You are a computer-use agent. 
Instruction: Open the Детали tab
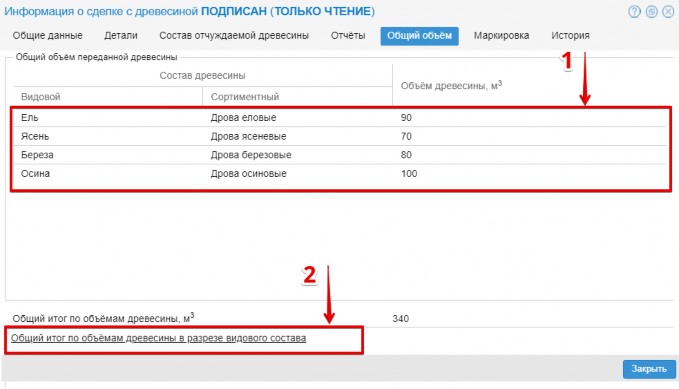coord(121,36)
